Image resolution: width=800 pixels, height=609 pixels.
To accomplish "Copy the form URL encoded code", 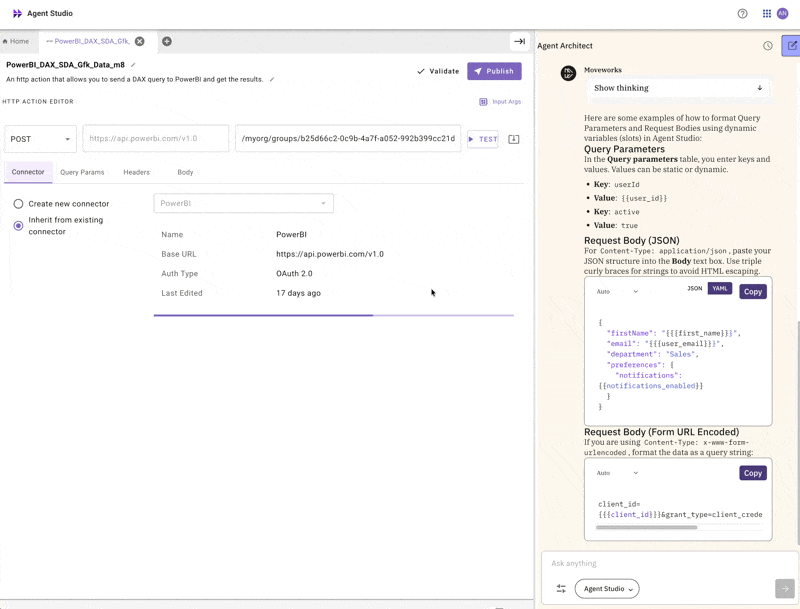I will point(753,473).
